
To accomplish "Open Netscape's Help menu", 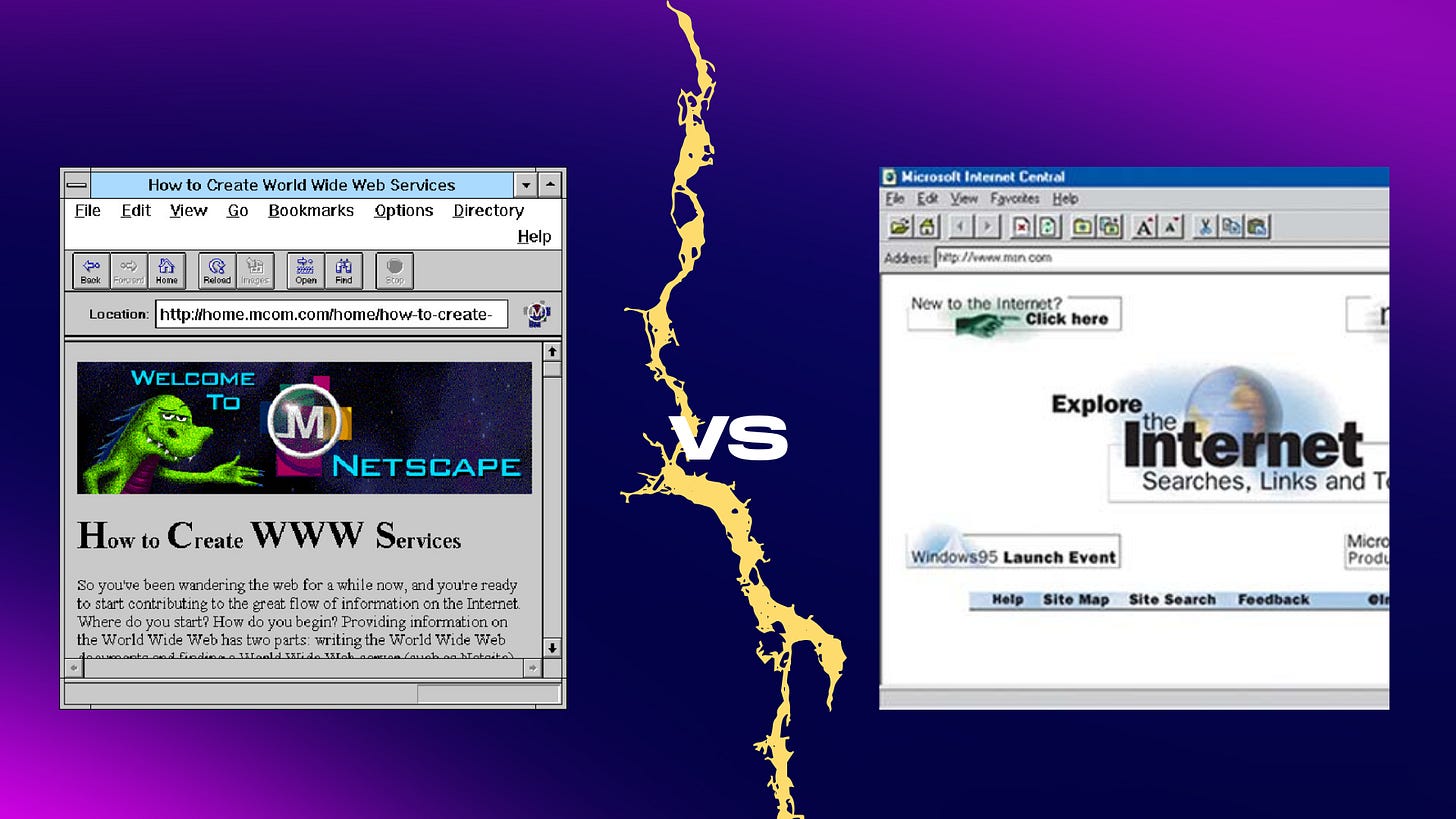I will click(534, 236).
